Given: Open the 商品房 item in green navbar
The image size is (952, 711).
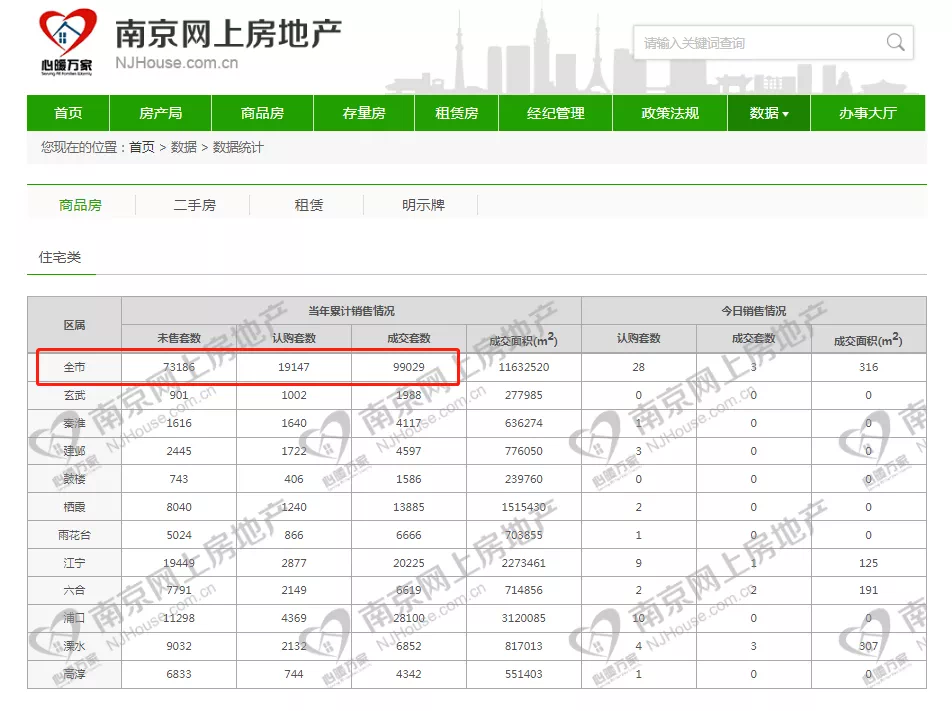Looking at the screenshot, I should pos(262,113).
